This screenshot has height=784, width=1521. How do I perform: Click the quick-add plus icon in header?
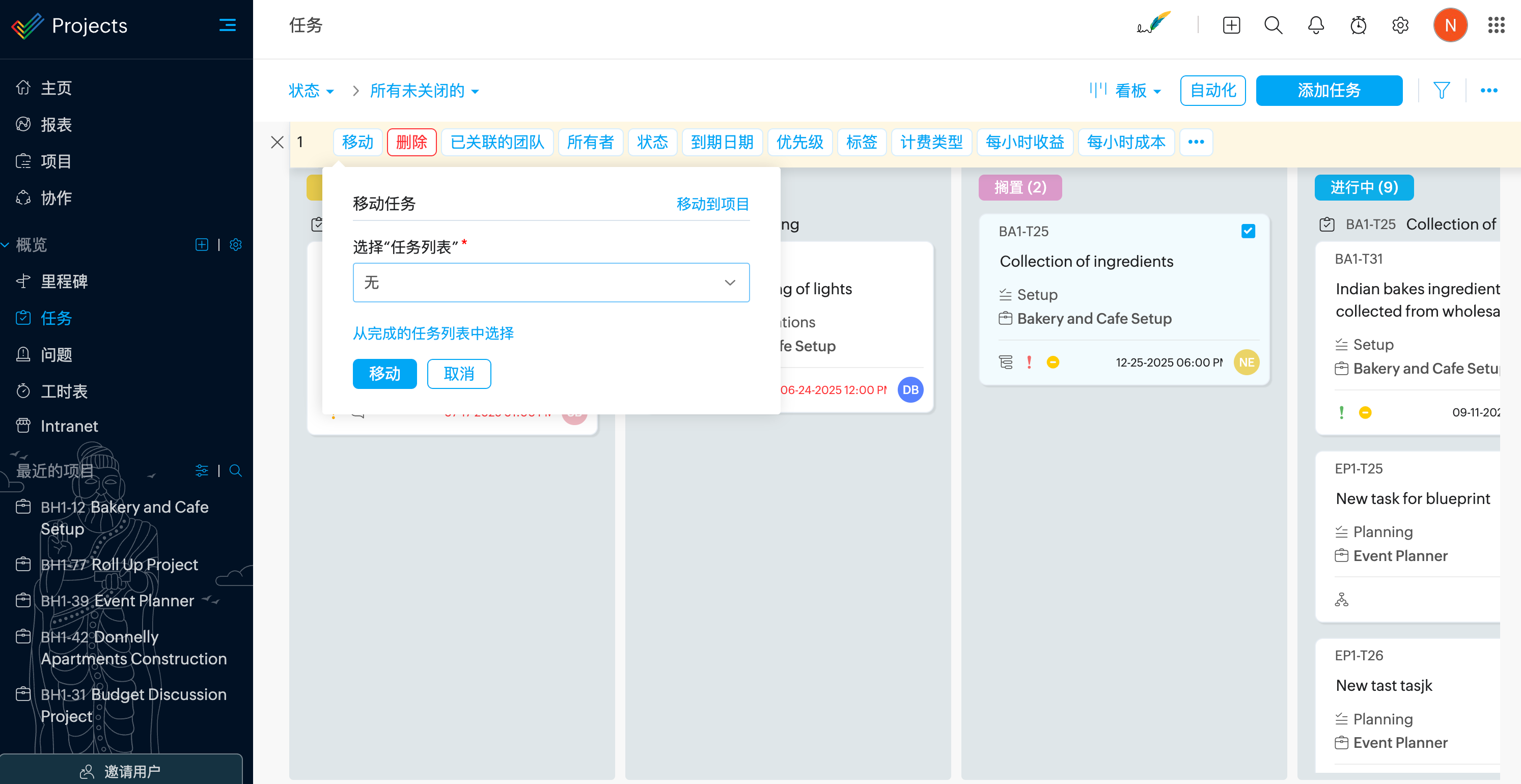tap(1231, 25)
